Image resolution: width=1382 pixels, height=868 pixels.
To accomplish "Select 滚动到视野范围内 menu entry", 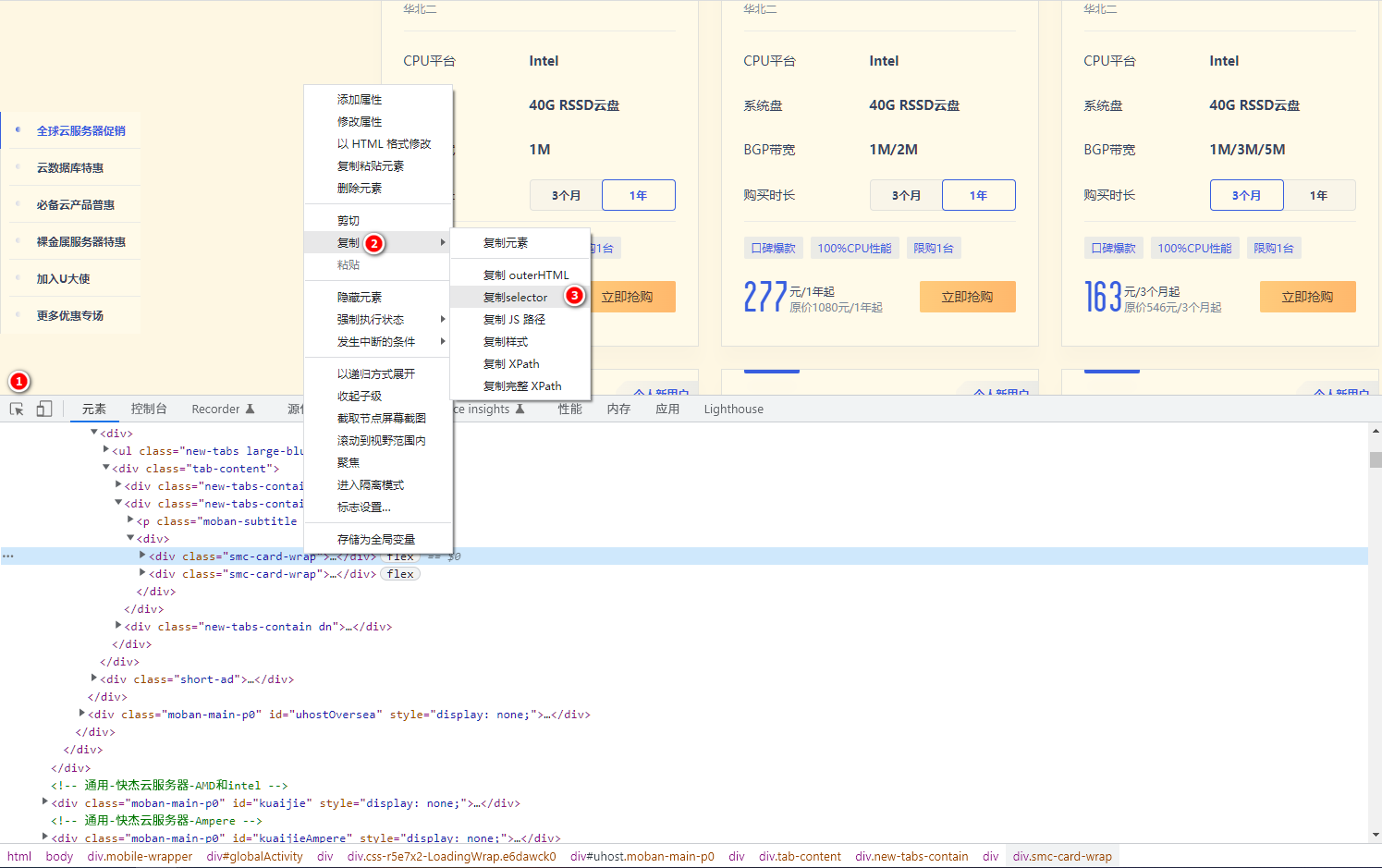I will tap(378, 441).
